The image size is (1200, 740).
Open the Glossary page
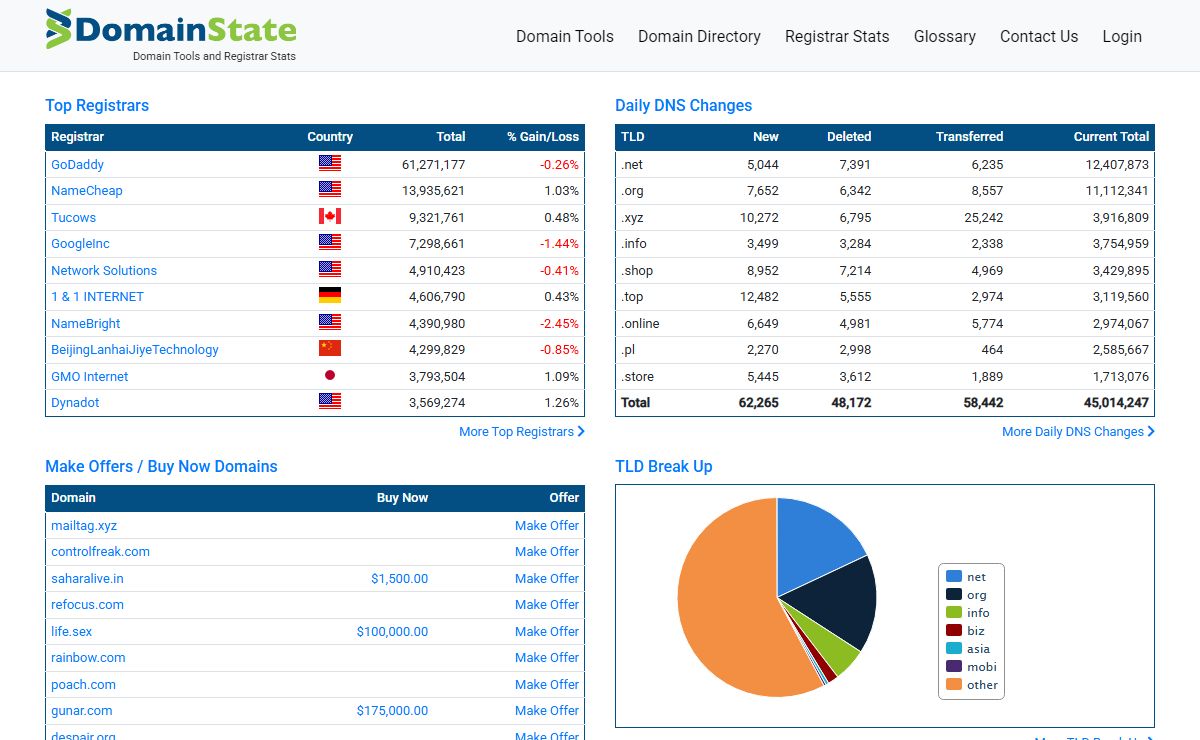(x=945, y=36)
